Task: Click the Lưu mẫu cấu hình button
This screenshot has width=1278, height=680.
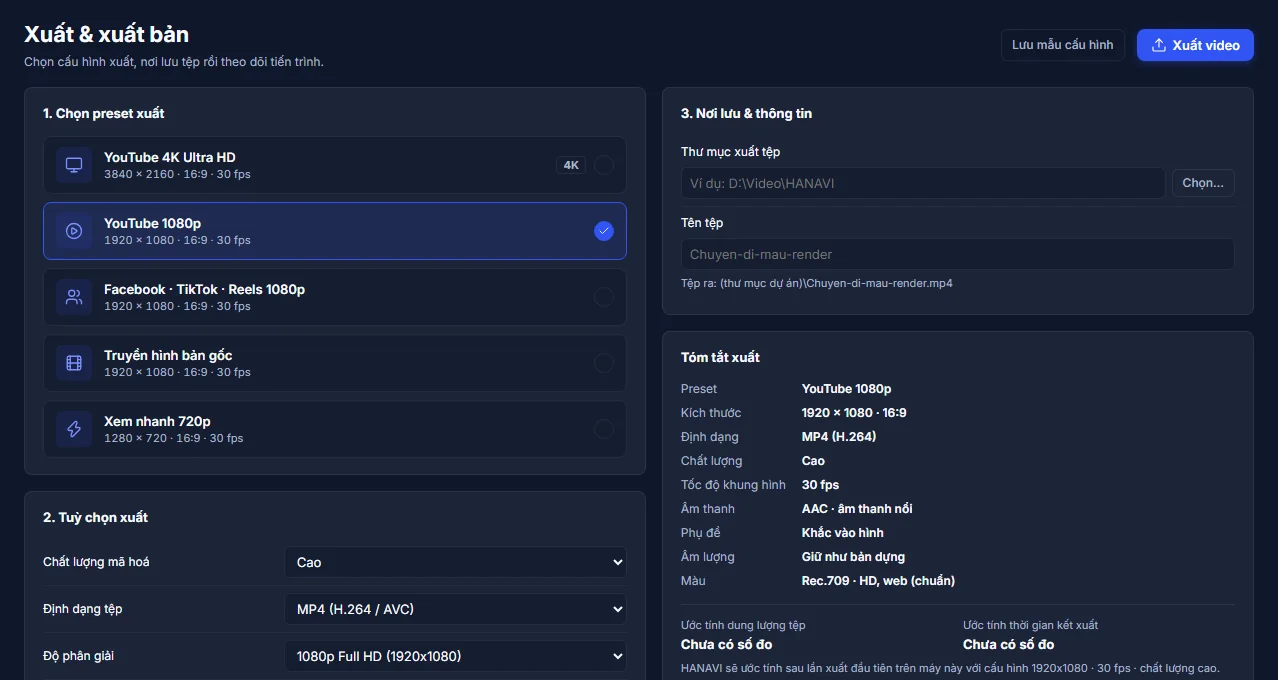Action: 1063,45
